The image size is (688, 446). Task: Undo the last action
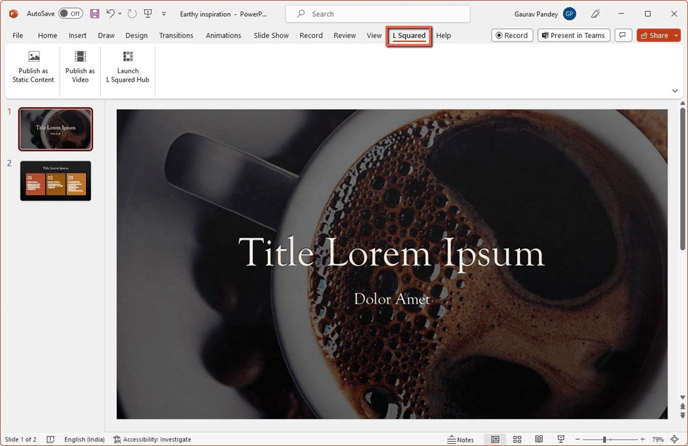(x=110, y=14)
